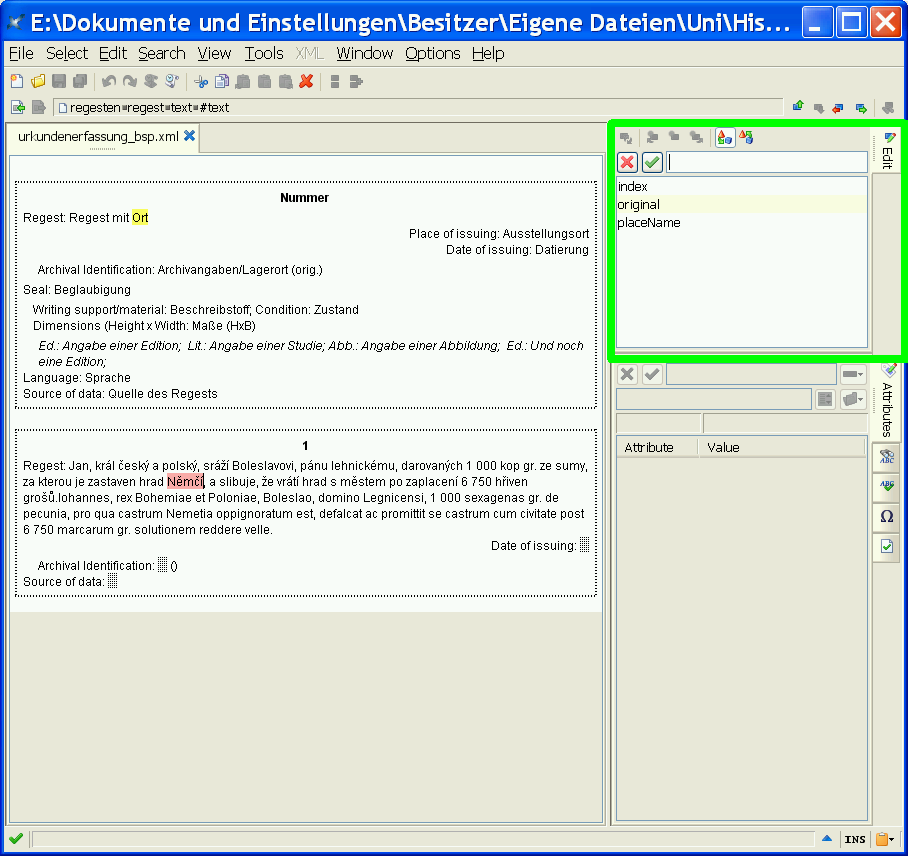The height and width of the screenshot is (856, 908).
Task: Switch to the Edit side tab
Action: [887, 151]
